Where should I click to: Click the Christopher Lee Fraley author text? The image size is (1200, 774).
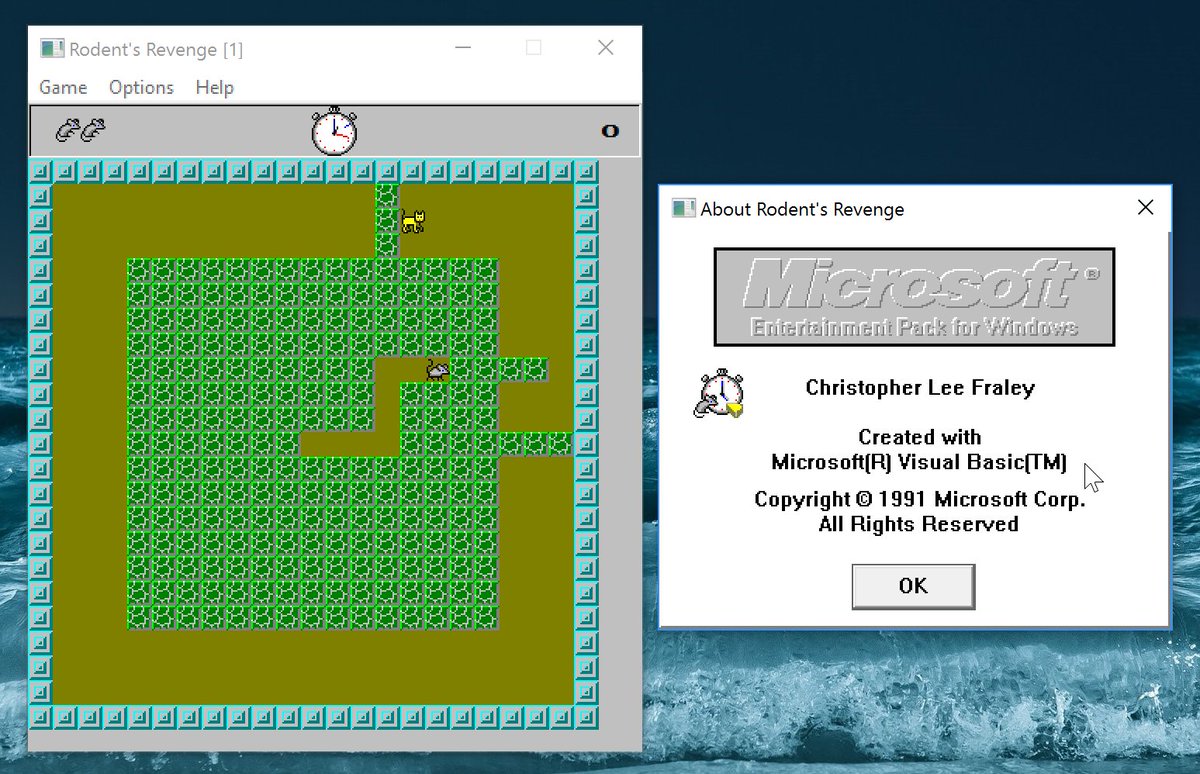coord(920,388)
